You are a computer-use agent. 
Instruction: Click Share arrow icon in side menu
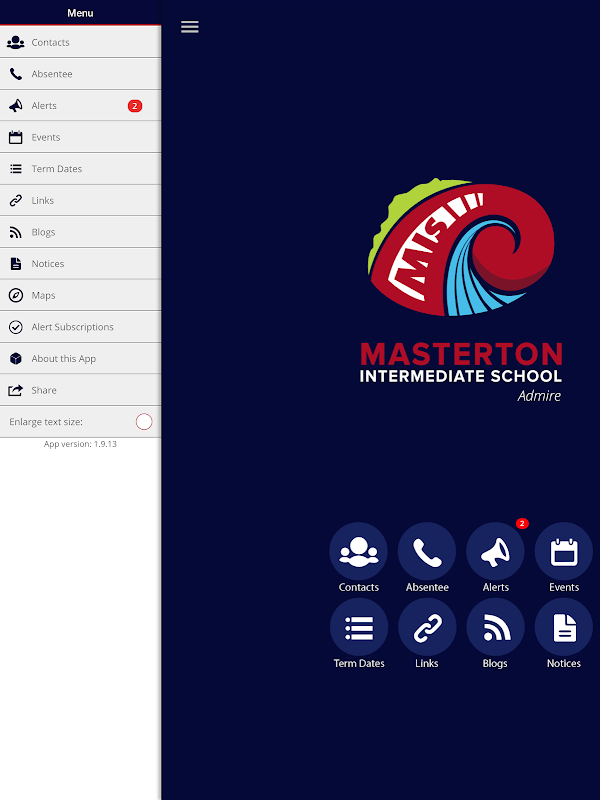[16, 390]
